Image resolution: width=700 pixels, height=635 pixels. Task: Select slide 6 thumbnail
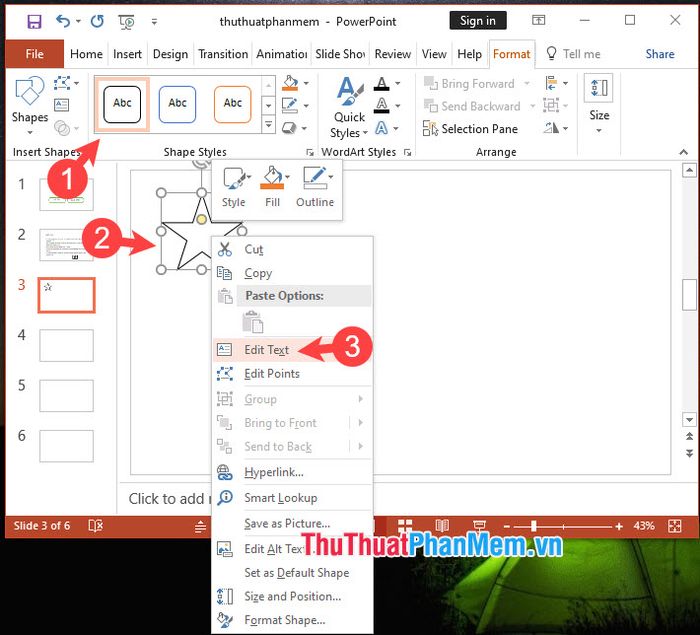[x=67, y=446]
